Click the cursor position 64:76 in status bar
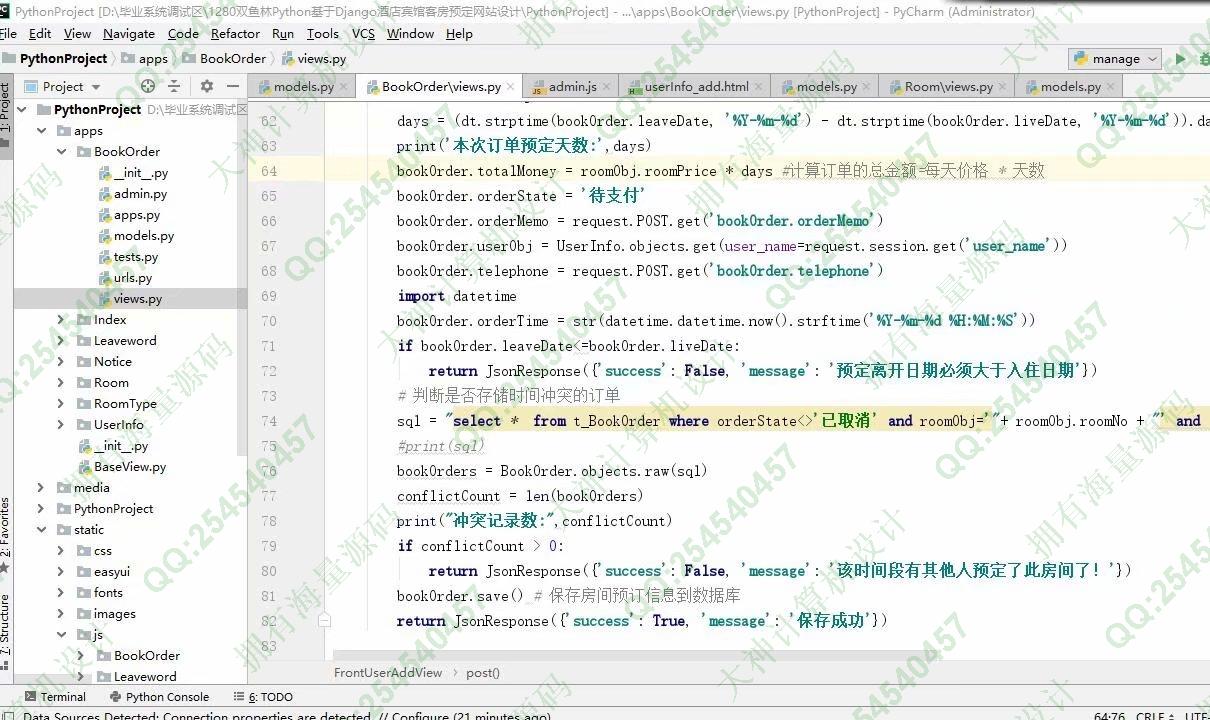Screen dimensions: 1210x720 tap(1108, 716)
